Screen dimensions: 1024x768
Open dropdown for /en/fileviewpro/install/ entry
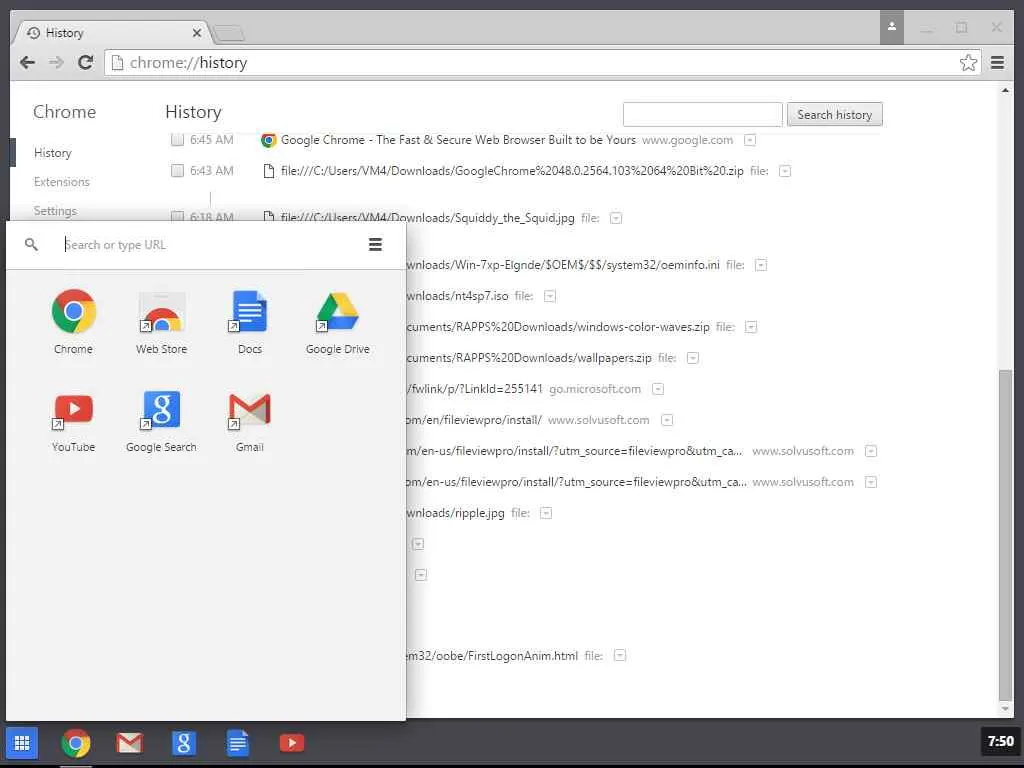(x=667, y=420)
